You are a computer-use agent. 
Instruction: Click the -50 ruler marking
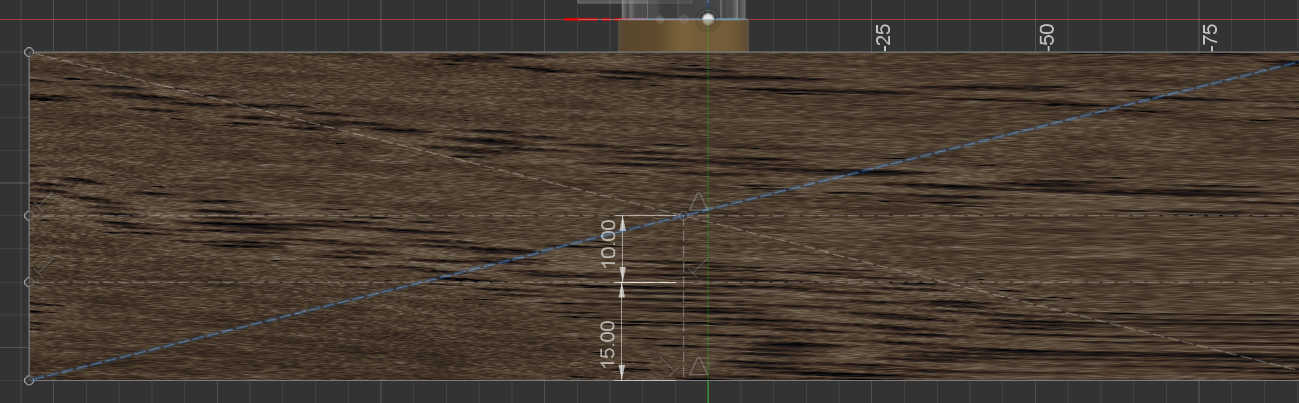tap(1046, 38)
